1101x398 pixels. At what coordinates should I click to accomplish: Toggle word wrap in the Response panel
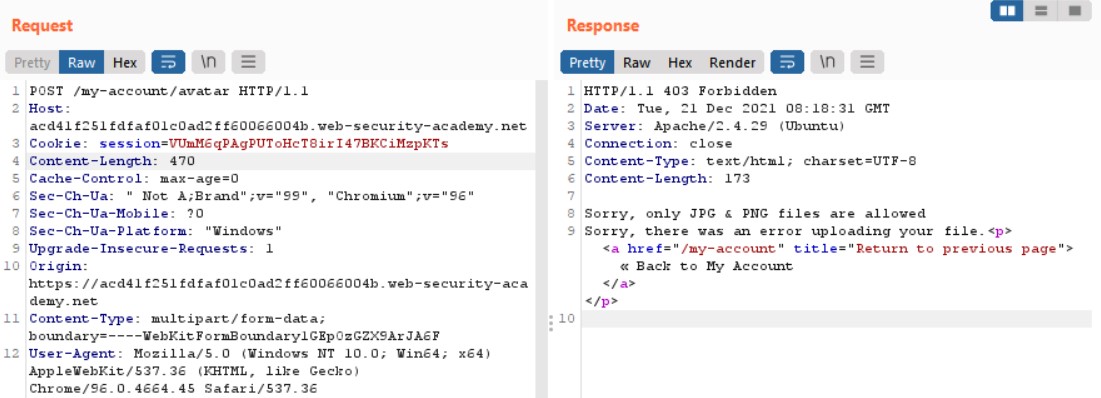pos(787,62)
